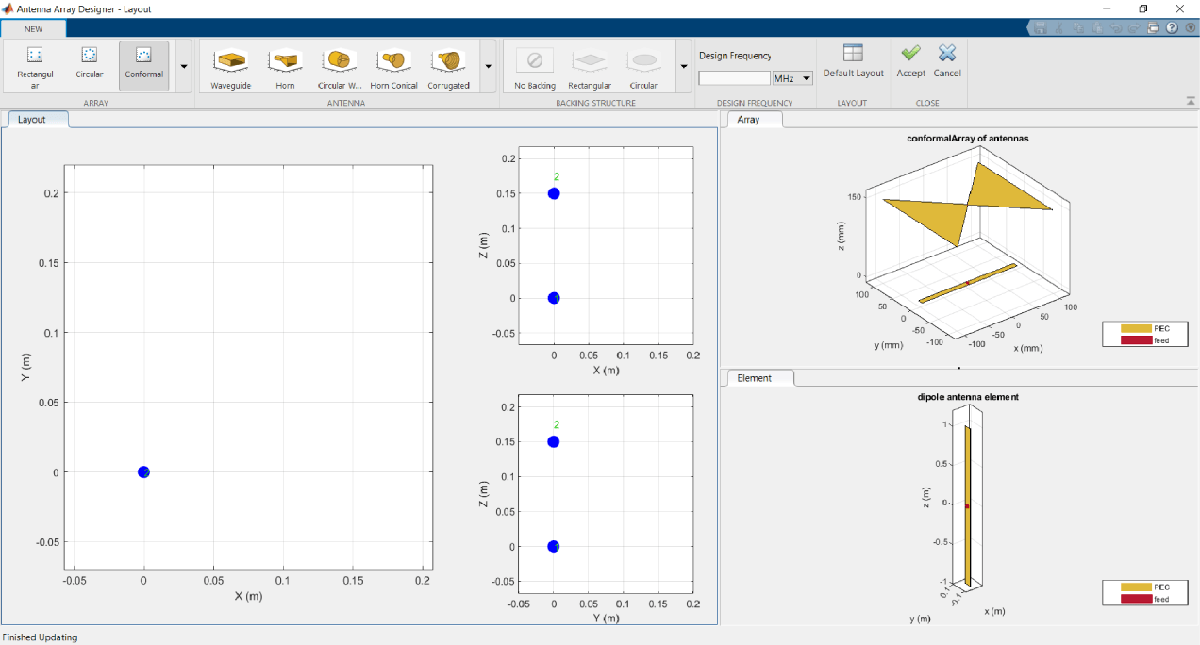Screen dimensions: 1200x645
Task: Choose the Horn Conical antenna
Action: pyautogui.click(x=394, y=69)
